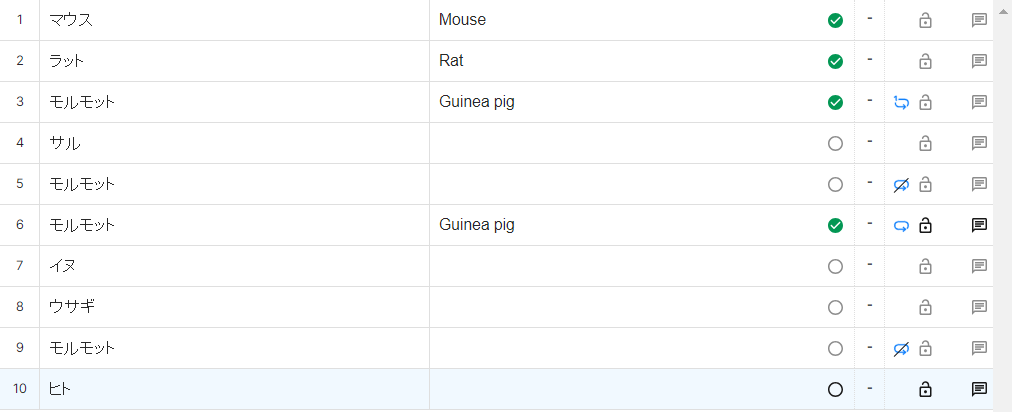Unconfirm the green checkmark for the Rat row

click(836, 61)
